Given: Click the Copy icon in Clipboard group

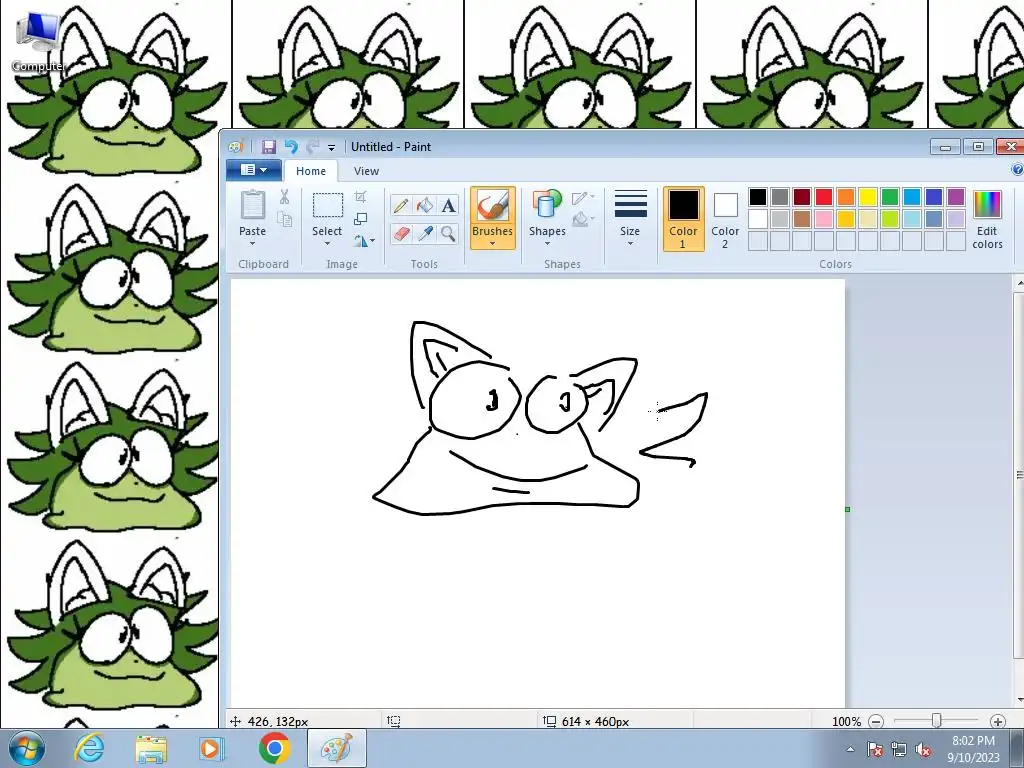Looking at the screenshot, I should (x=284, y=219).
